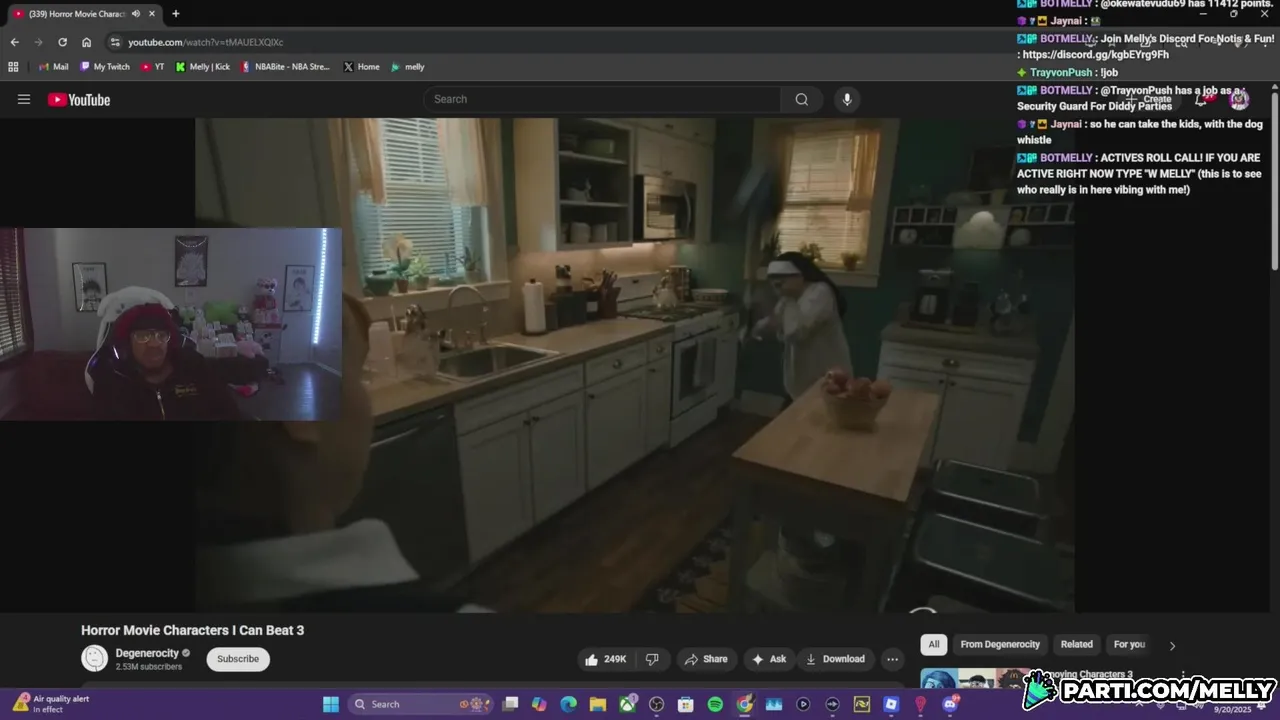1280x720 pixels.
Task: Open the My Twitch bookmark
Action: coord(104,67)
